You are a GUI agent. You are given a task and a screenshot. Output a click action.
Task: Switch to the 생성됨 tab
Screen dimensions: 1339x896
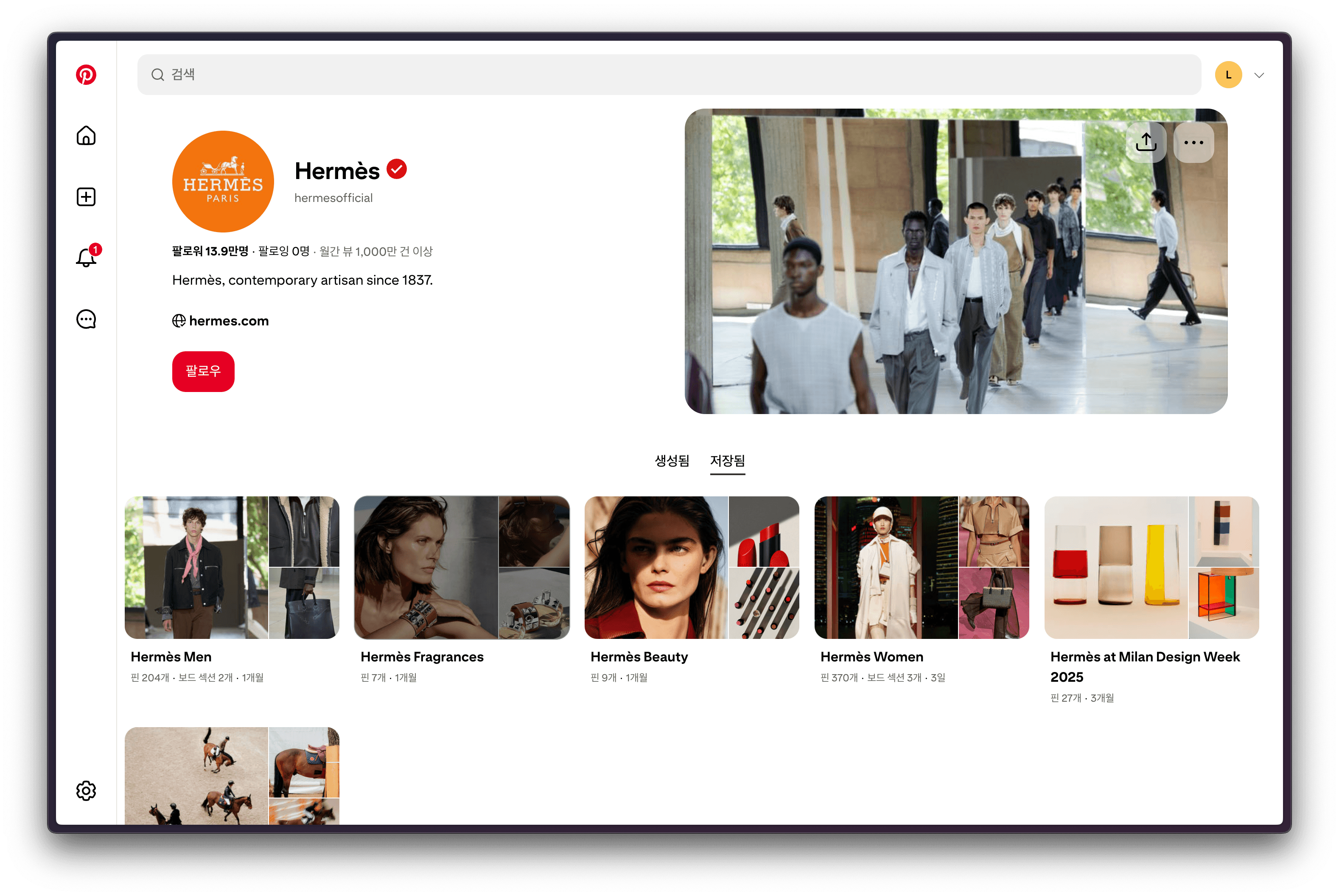[672, 461]
